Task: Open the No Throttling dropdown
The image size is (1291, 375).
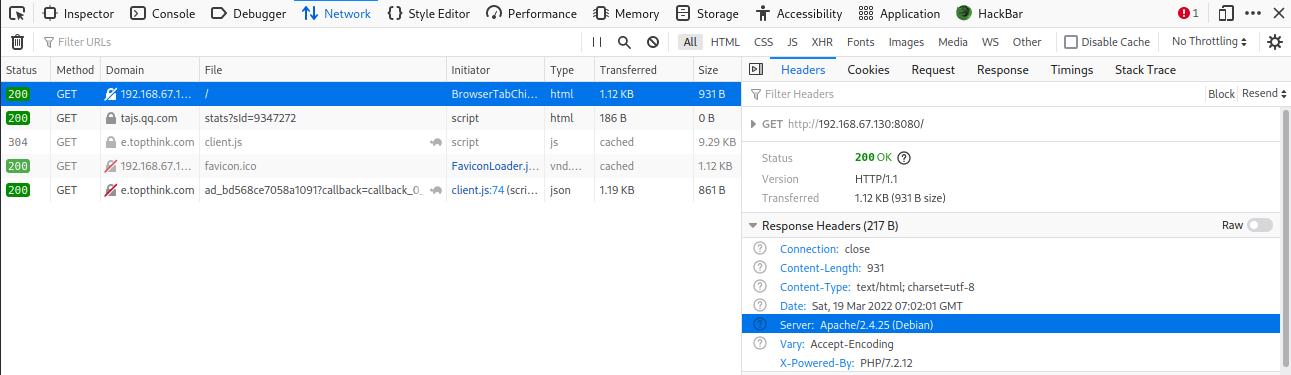Action: pyautogui.click(x=1209, y=42)
